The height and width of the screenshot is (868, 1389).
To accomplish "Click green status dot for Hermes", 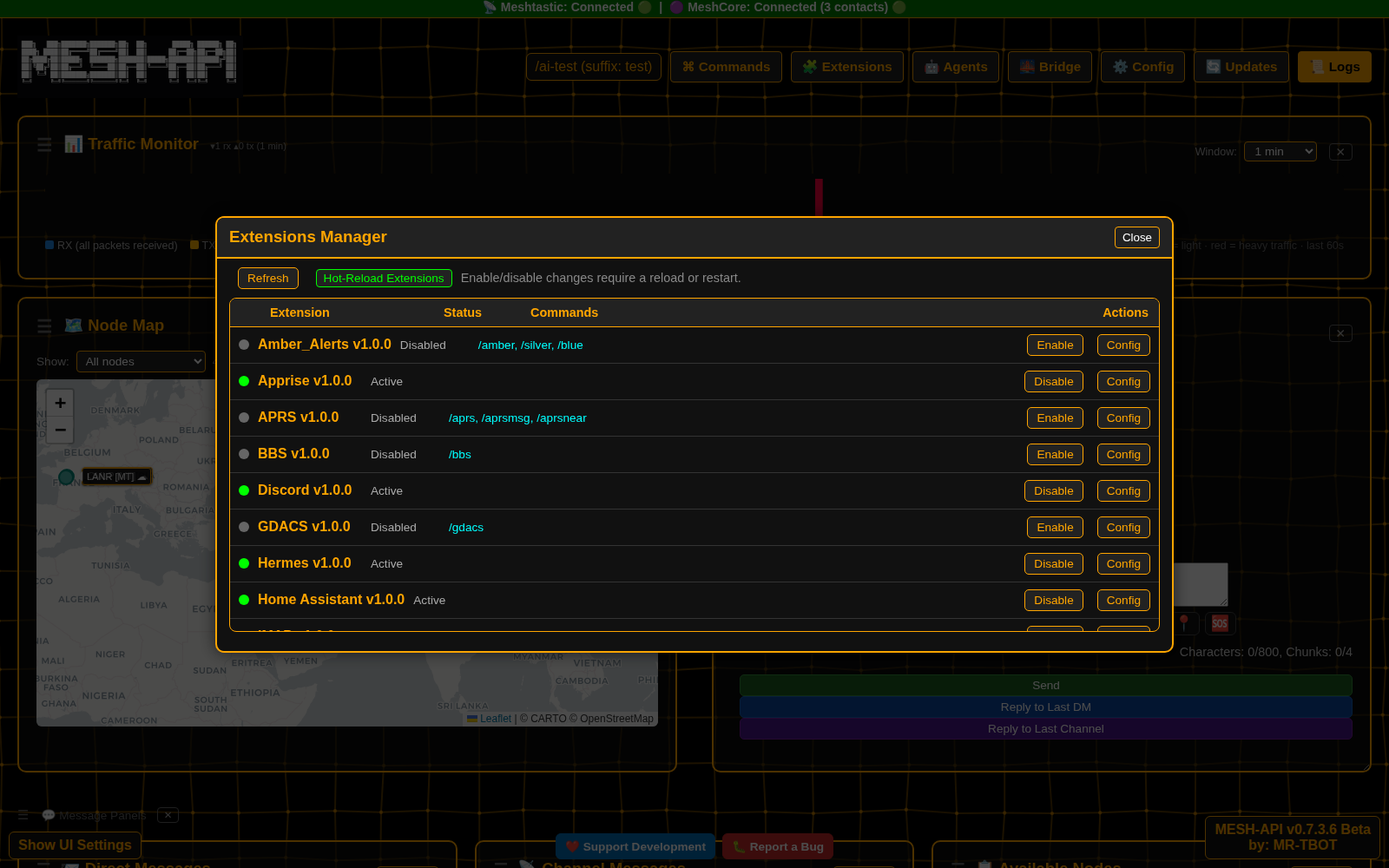I will click(244, 563).
